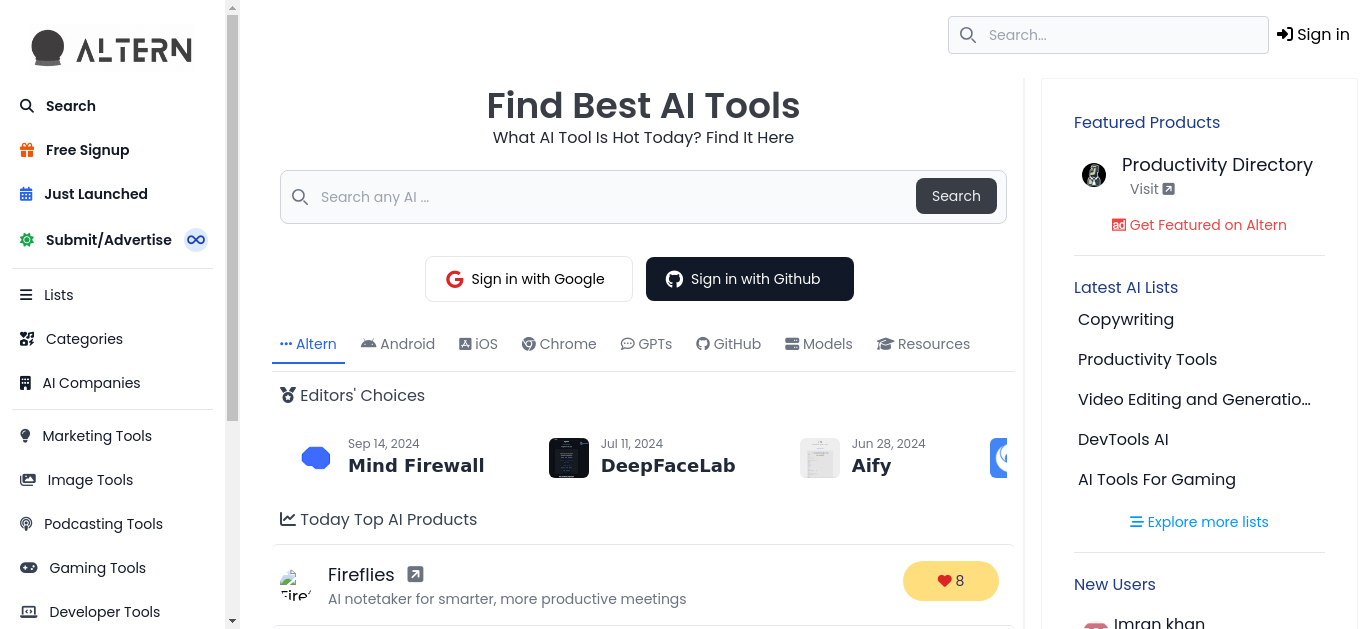Click the icon beside Categories
The width and height of the screenshot is (1366, 629).
pos(27,339)
